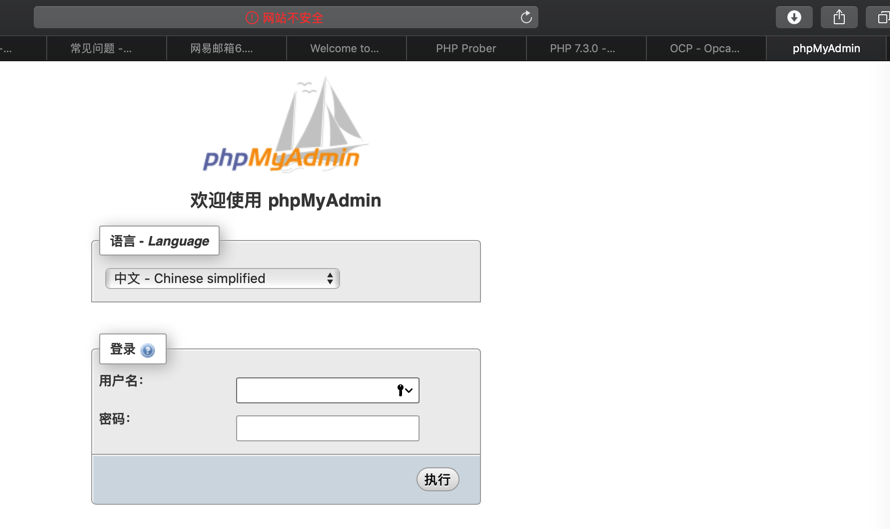Open the 中文 - Chinese simplified language dropdown

[222, 278]
